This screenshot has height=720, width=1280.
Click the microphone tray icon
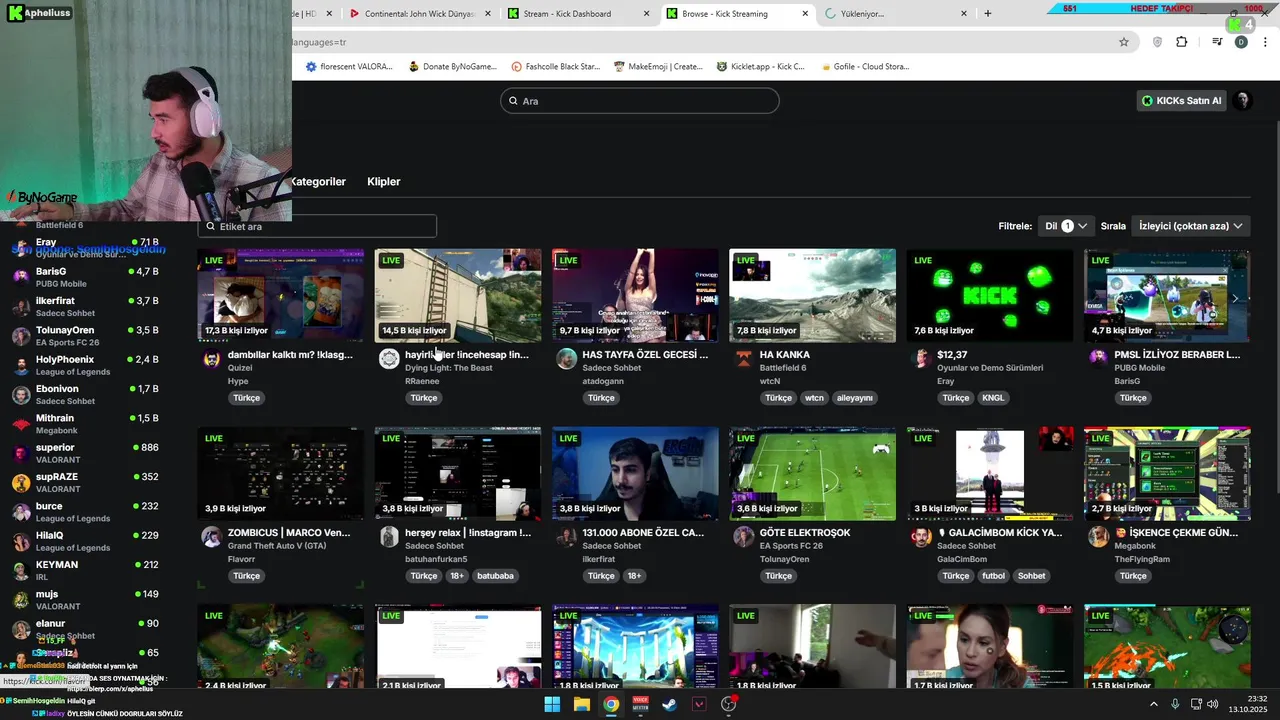[x=1175, y=704]
